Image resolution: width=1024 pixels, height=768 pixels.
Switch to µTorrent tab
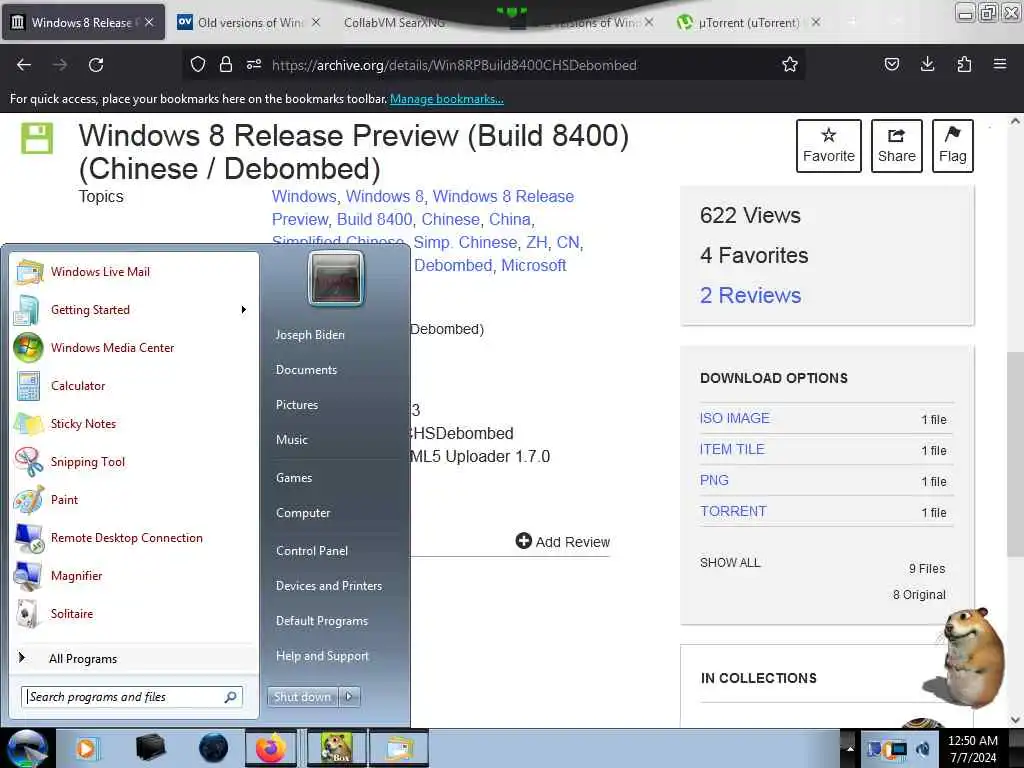748,22
